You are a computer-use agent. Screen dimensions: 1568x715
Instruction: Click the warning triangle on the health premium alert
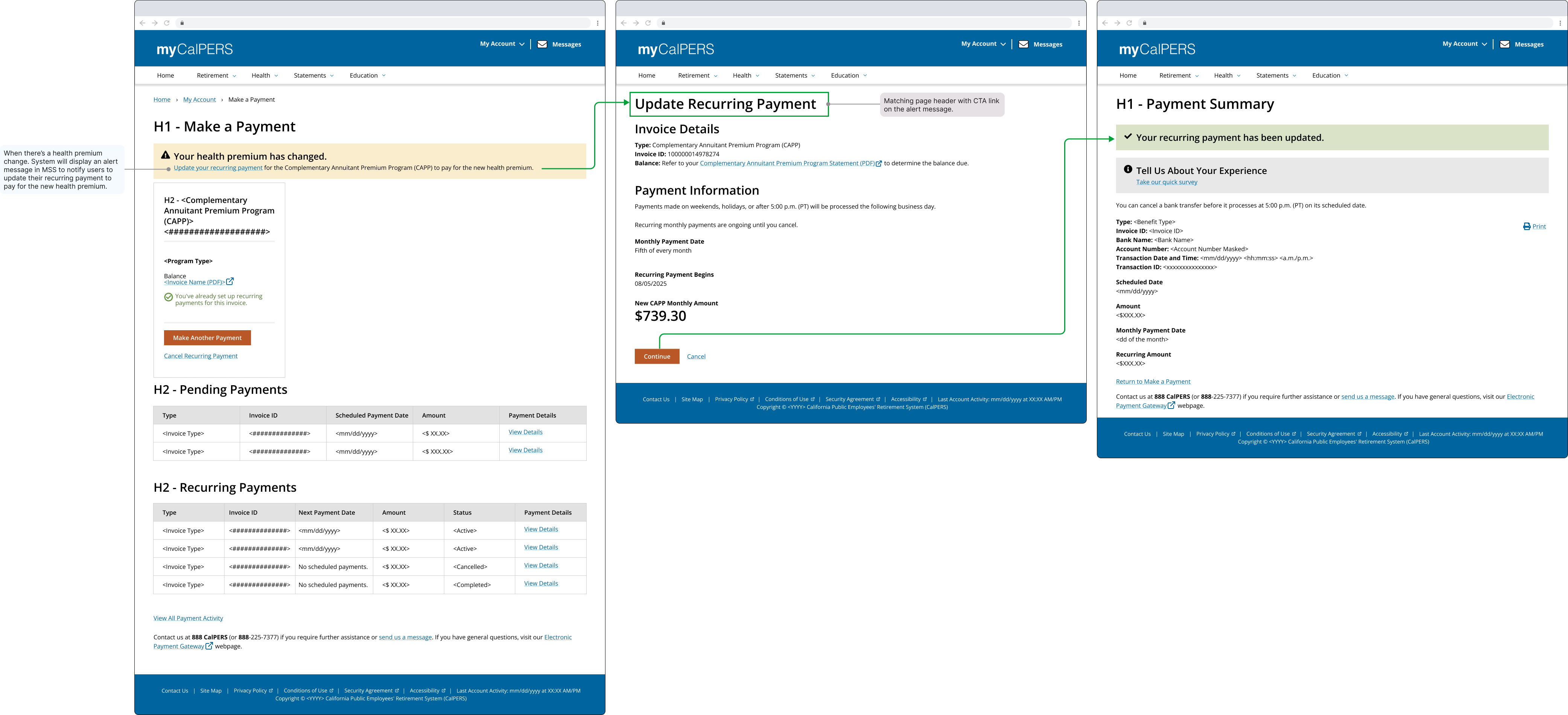[166, 156]
